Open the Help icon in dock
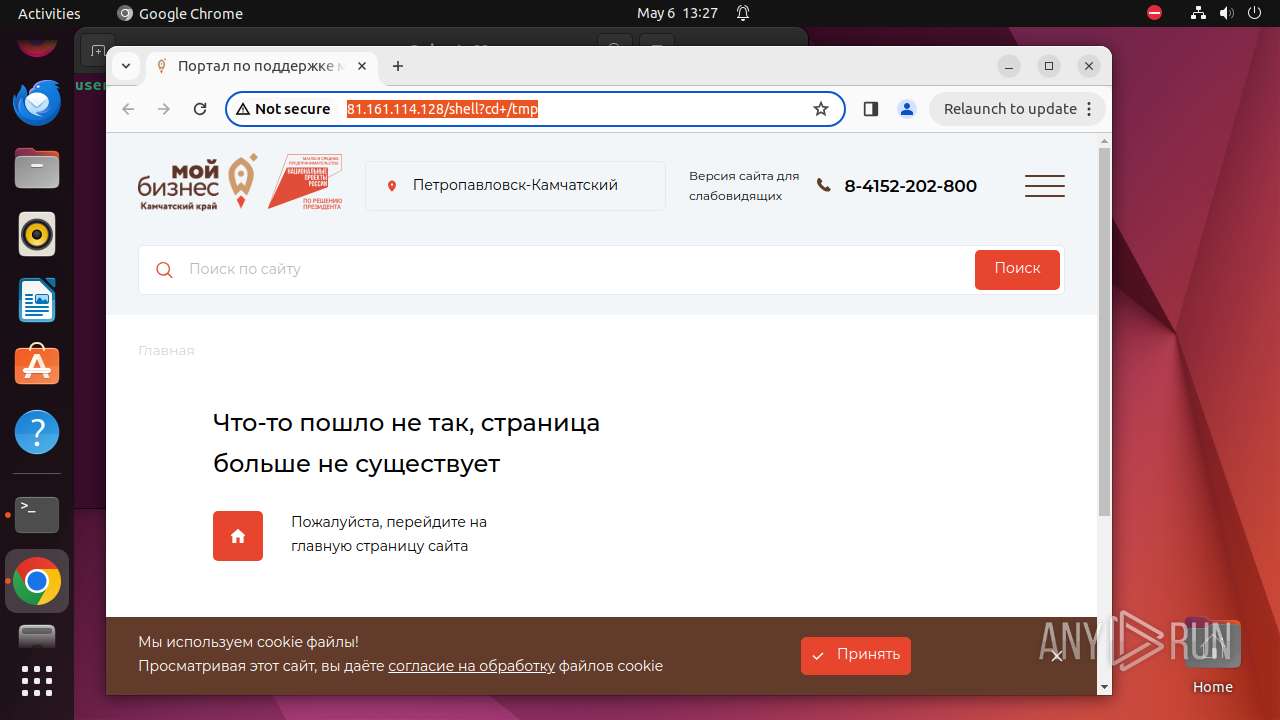This screenshot has height=720, width=1280. 37,432
